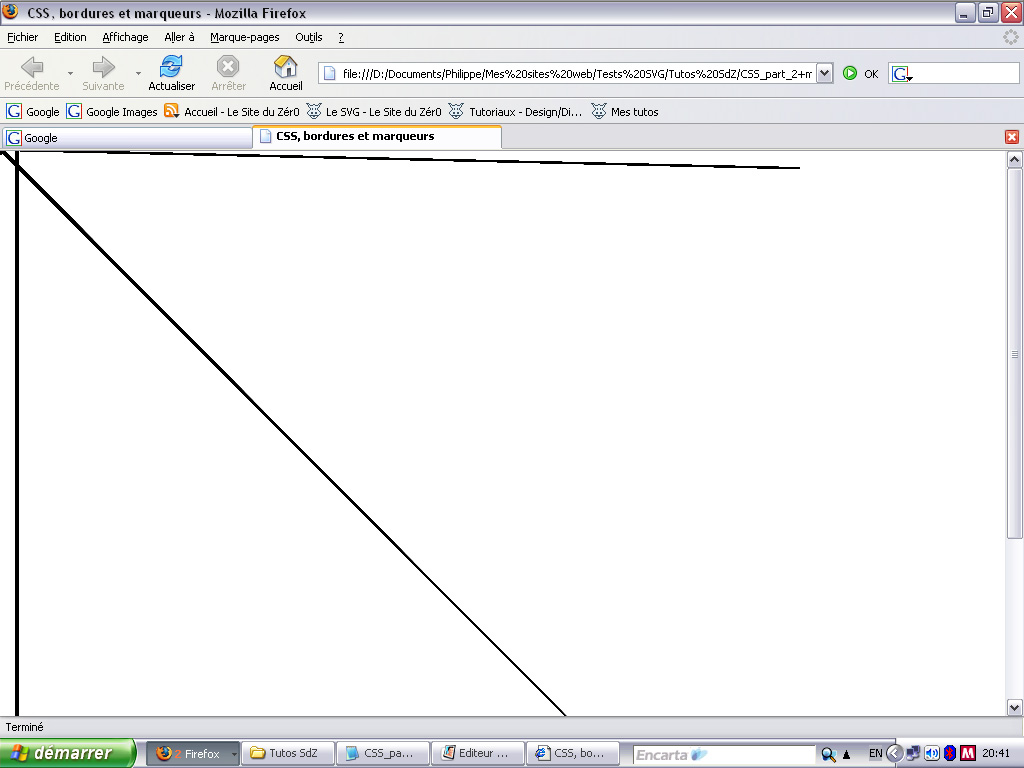Open the back history dropdown arrow

pyautogui.click(x=70, y=73)
